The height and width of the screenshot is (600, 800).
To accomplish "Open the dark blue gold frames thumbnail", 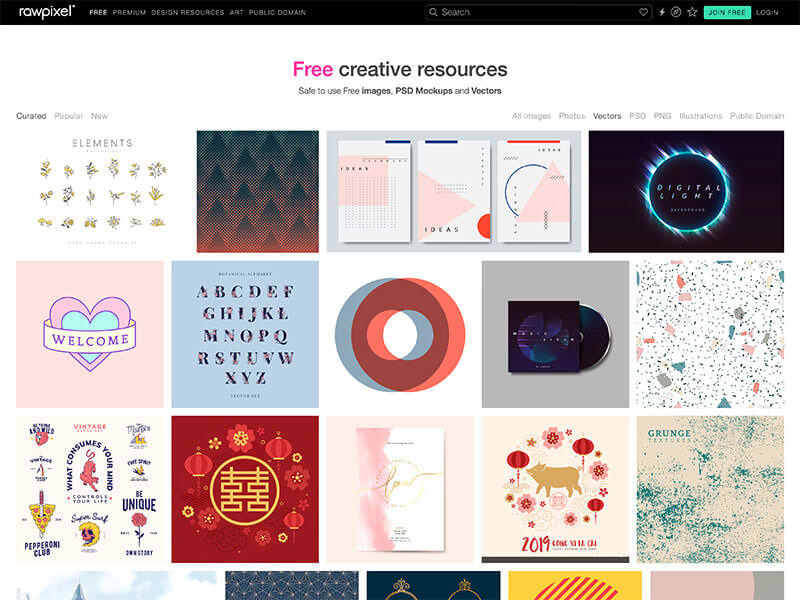I will tap(434, 585).
